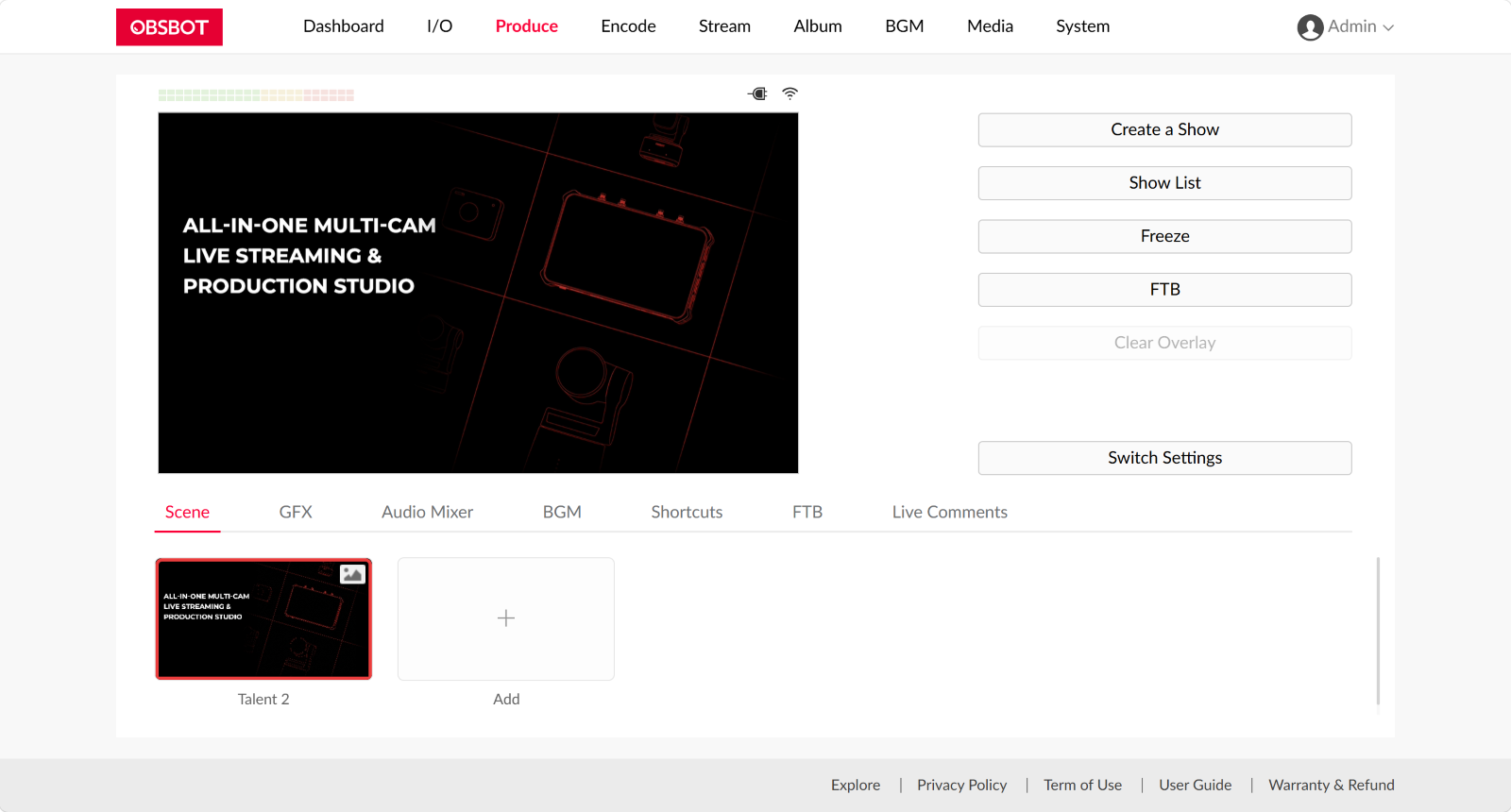Open the Audio Mixer tab
Screen dimensions: 1511x812
tap(428, 512)
